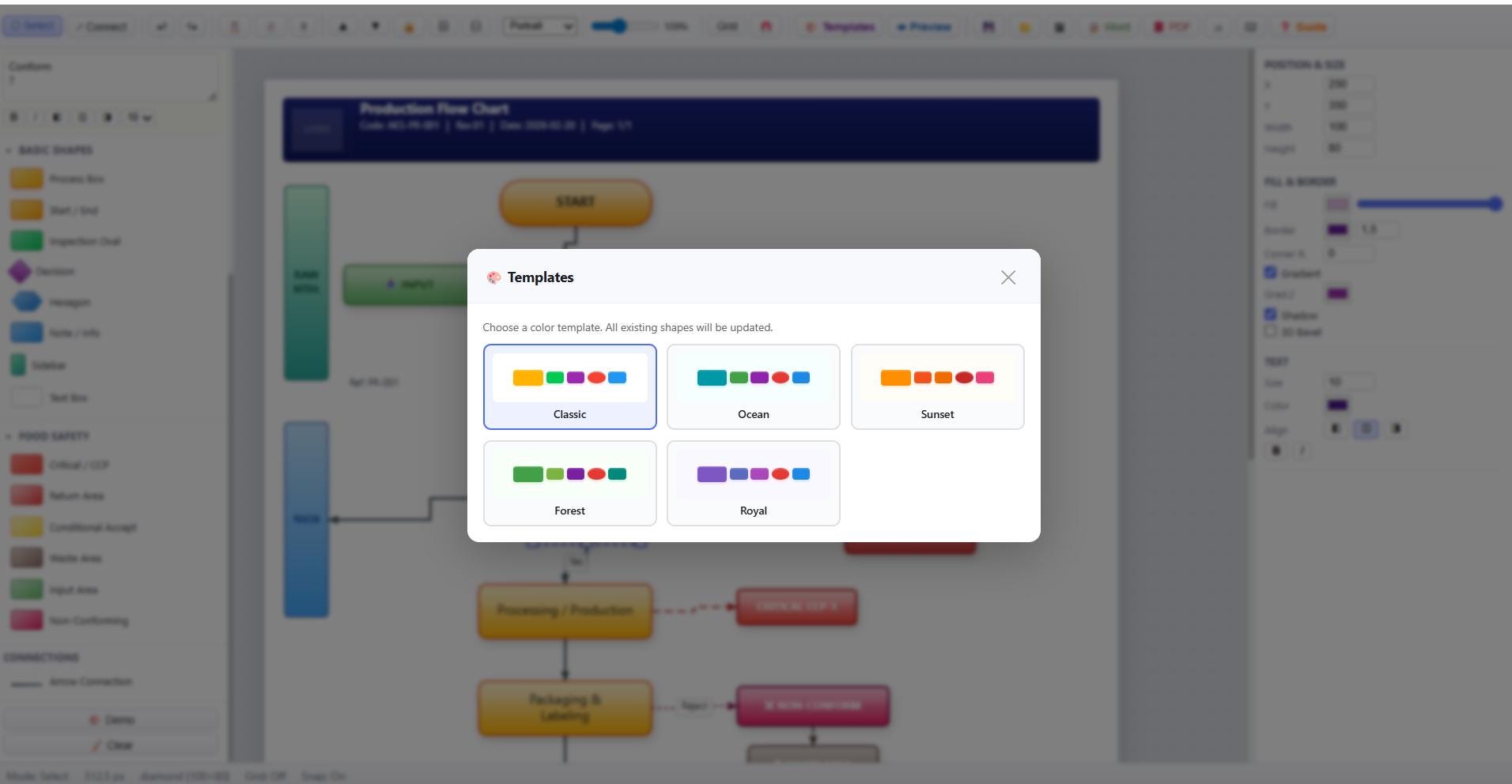This screenshot has width=1512, height=784.
Task: Choose the purple Decision diamond shape
Action: tap(20, 272)
